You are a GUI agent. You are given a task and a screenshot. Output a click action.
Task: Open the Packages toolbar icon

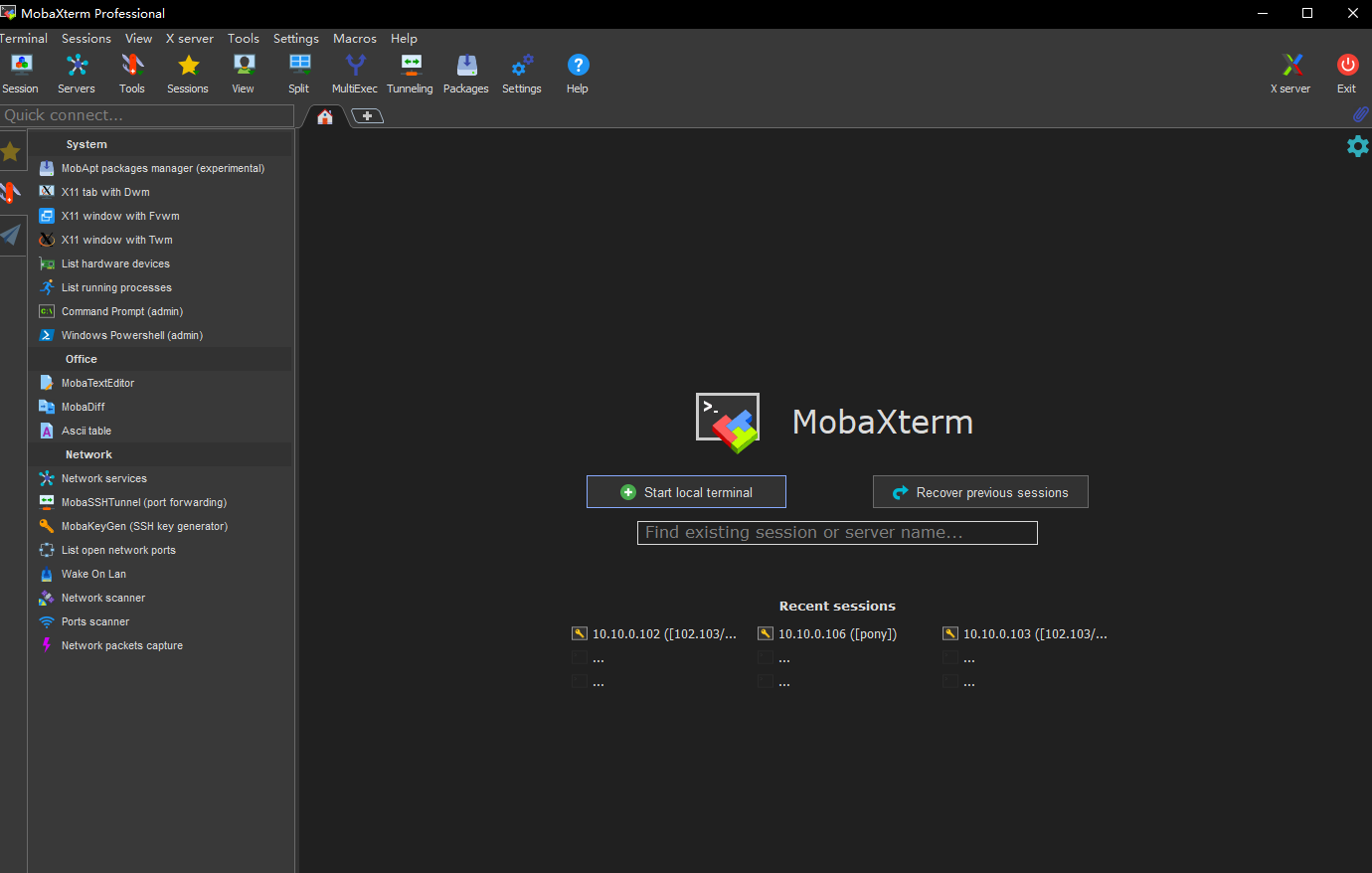tap(466, 74)
